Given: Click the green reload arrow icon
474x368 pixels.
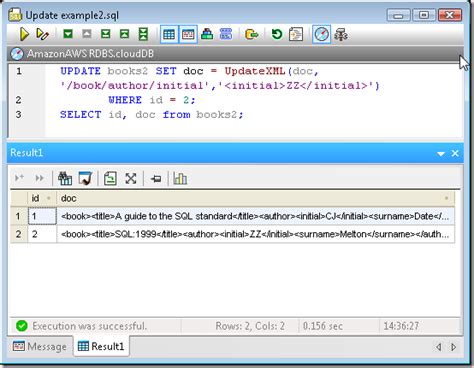Looking at the screenshot, I should click(277, 34).
